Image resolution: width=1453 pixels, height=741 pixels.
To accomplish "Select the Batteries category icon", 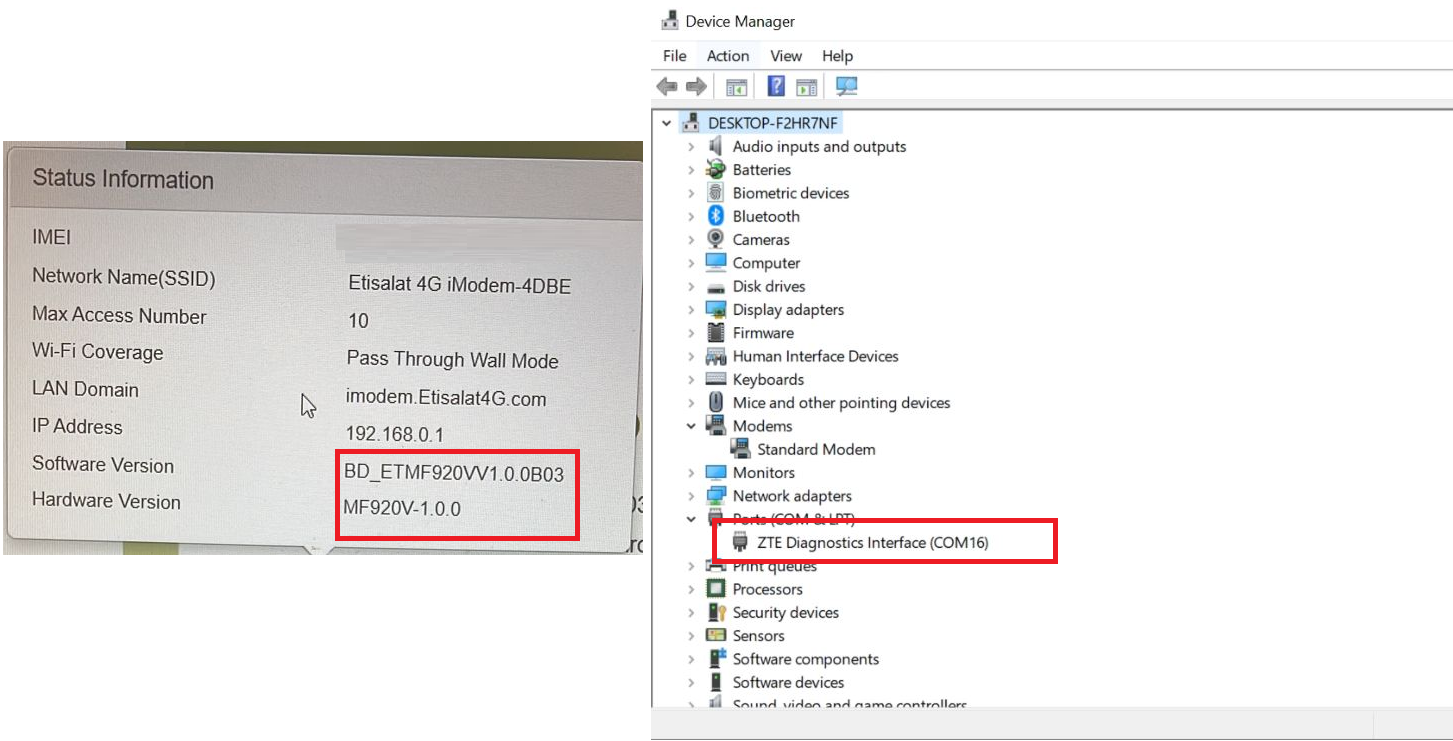I will click(x=716, y=170).
